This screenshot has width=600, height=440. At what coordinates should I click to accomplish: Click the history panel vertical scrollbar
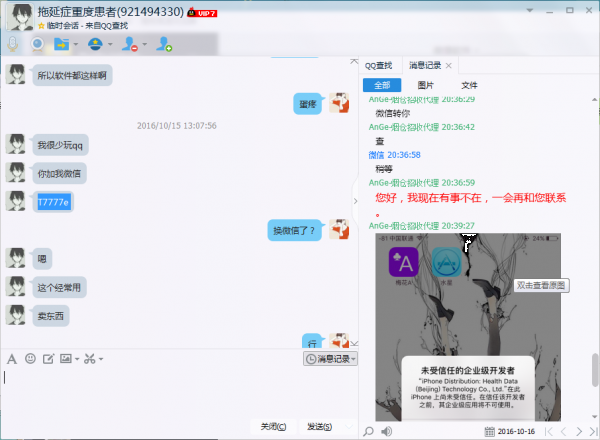pos(595,370)
